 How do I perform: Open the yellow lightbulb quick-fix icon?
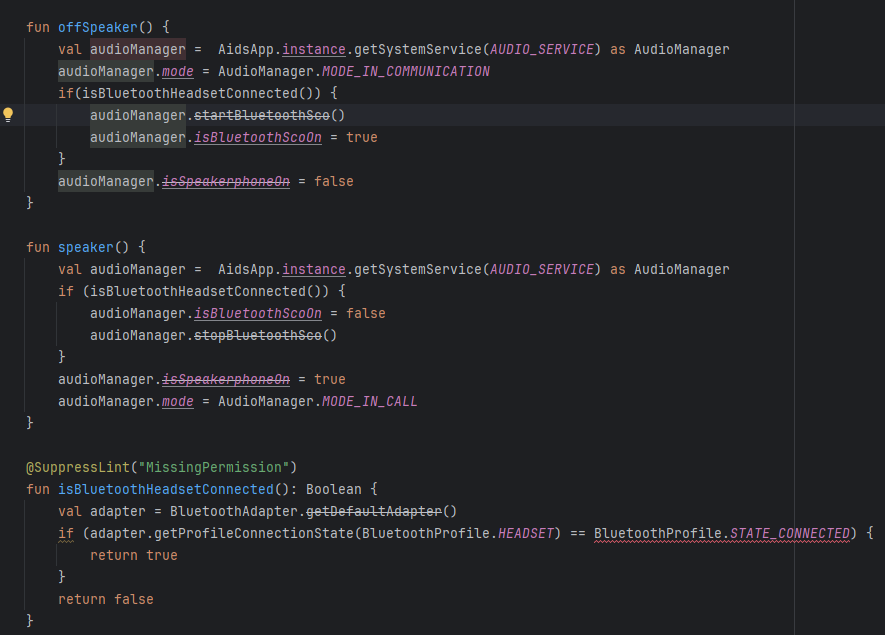pyautogui.click(x=8, y=115)
